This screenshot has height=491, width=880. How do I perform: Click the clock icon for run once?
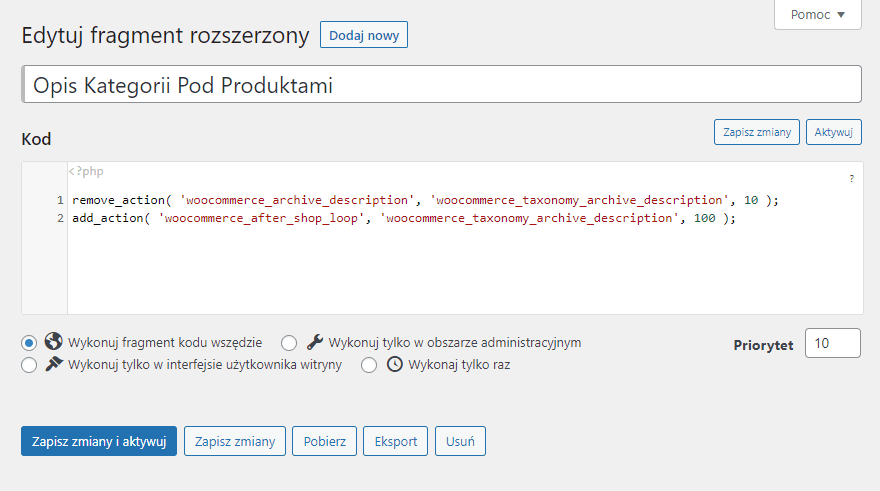click(395, 364)
